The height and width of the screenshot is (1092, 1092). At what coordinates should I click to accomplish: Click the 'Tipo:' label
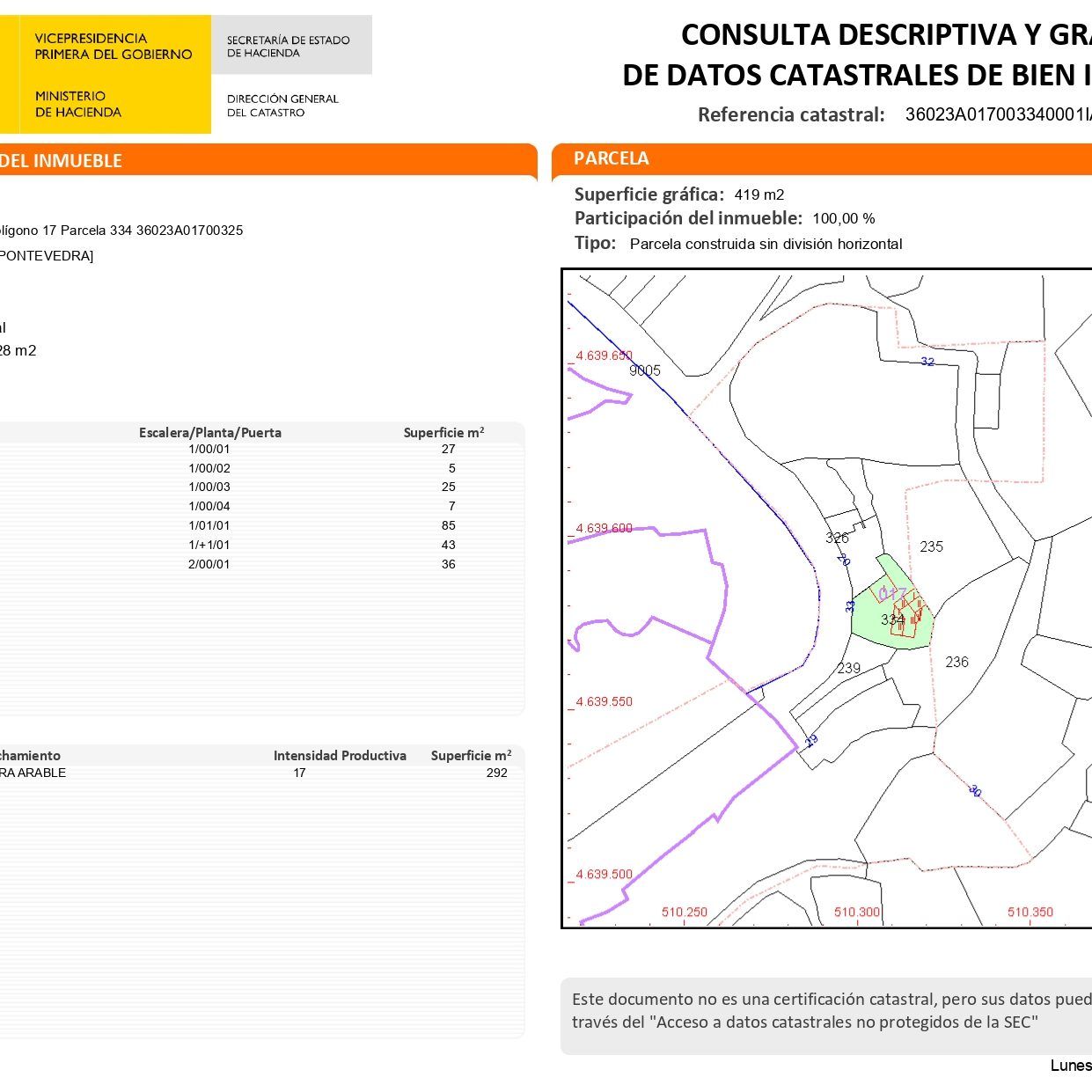click(596, 243)
